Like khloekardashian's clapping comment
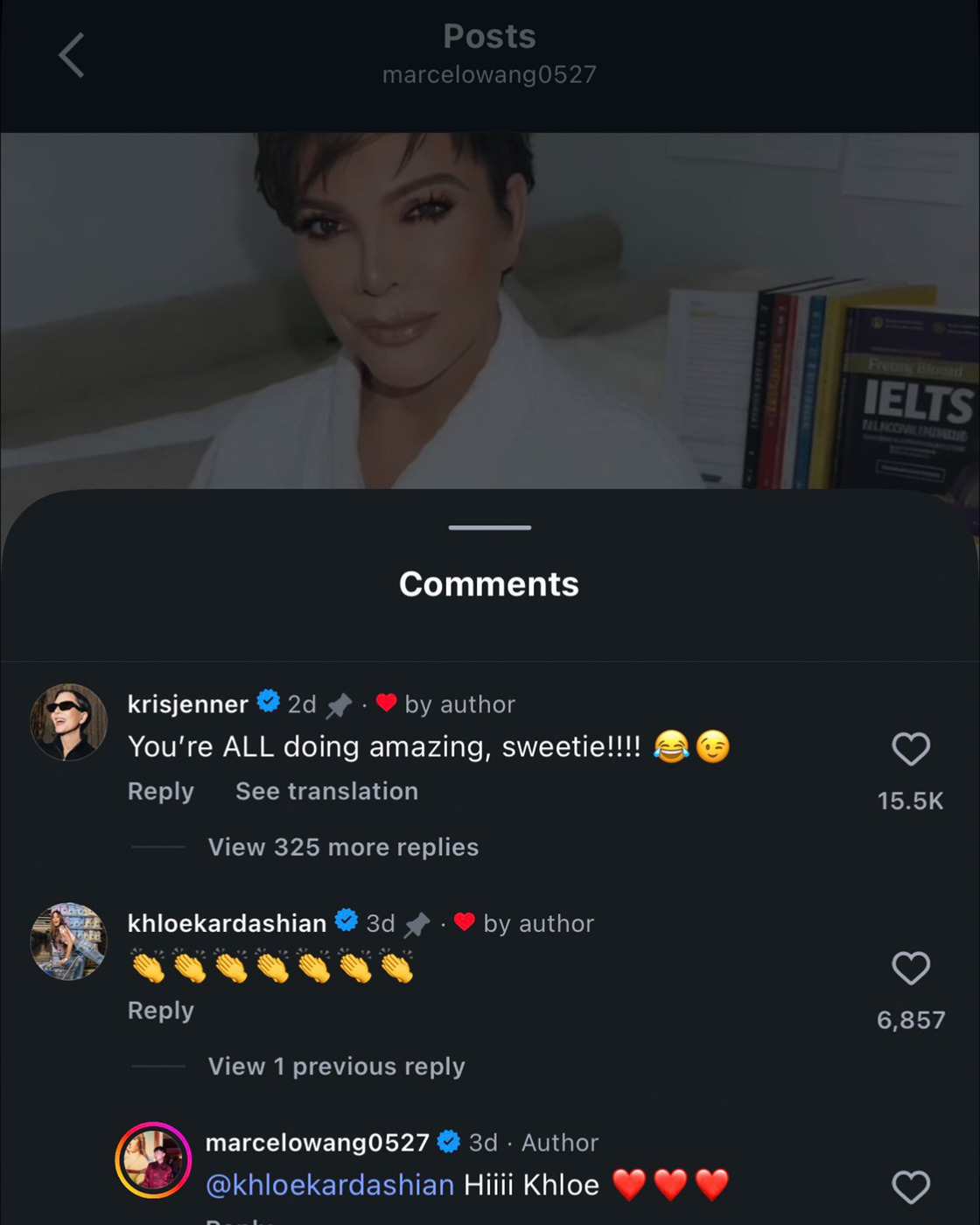 pyautogui.click(x=910, y=969)
